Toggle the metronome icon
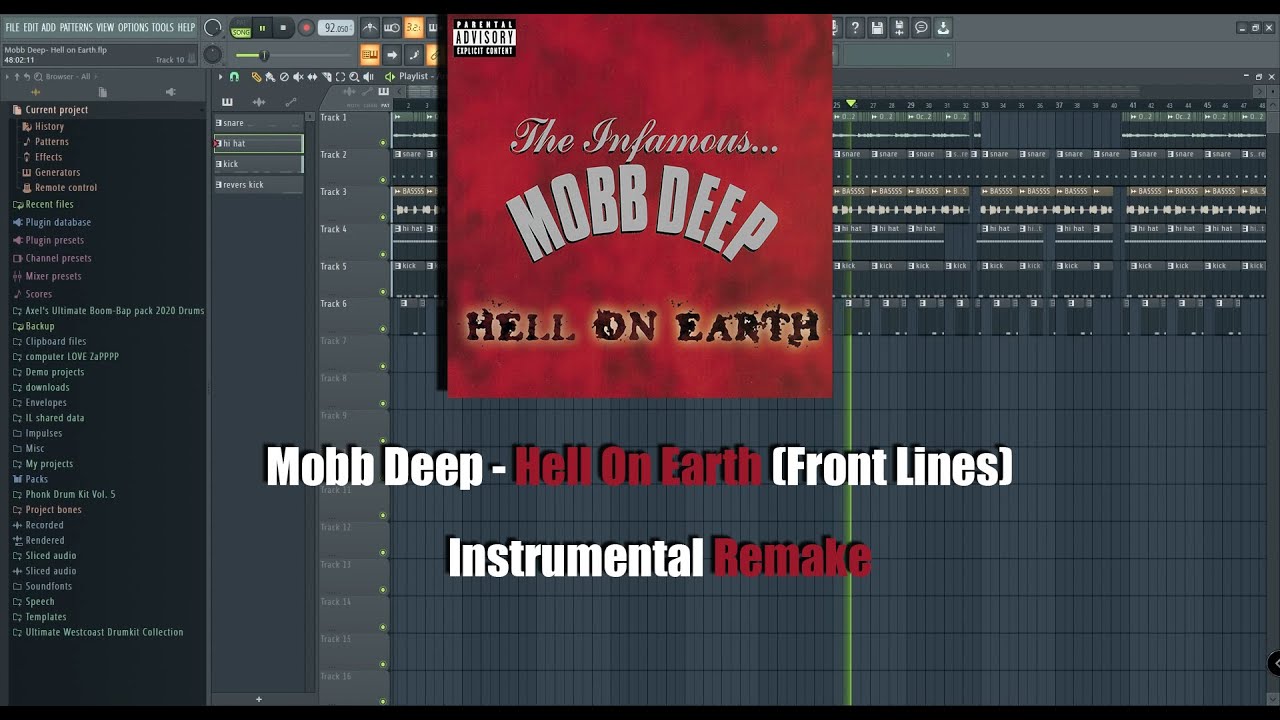 [370, 28]
